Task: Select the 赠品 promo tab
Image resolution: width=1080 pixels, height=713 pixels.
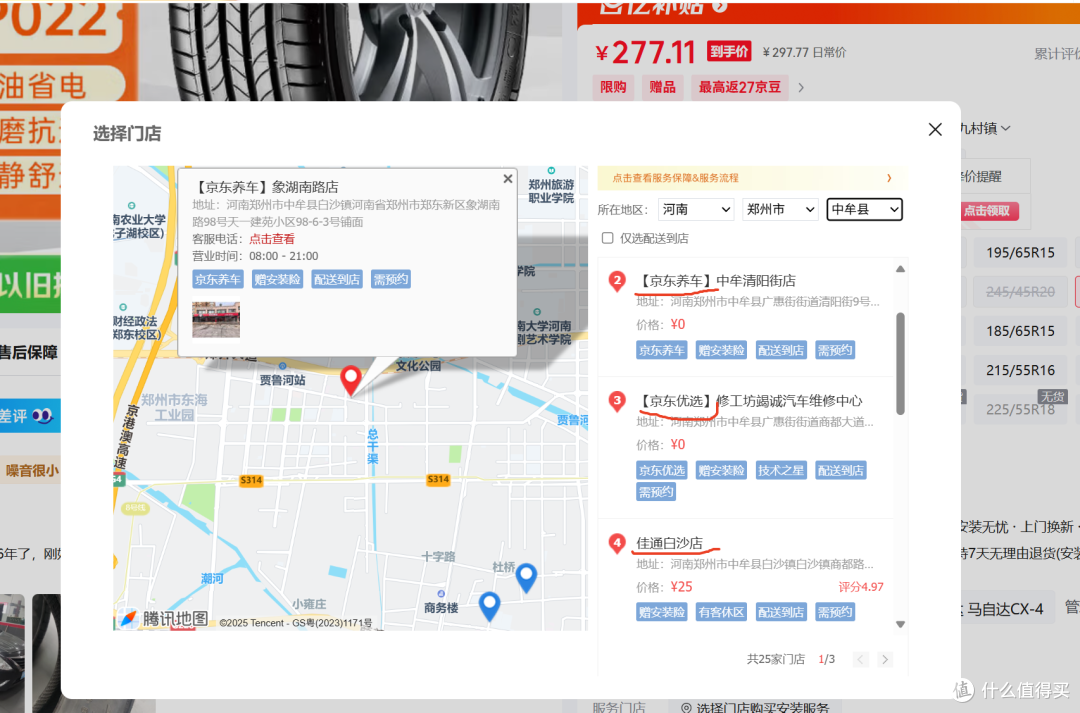Action: pos(662,87)
